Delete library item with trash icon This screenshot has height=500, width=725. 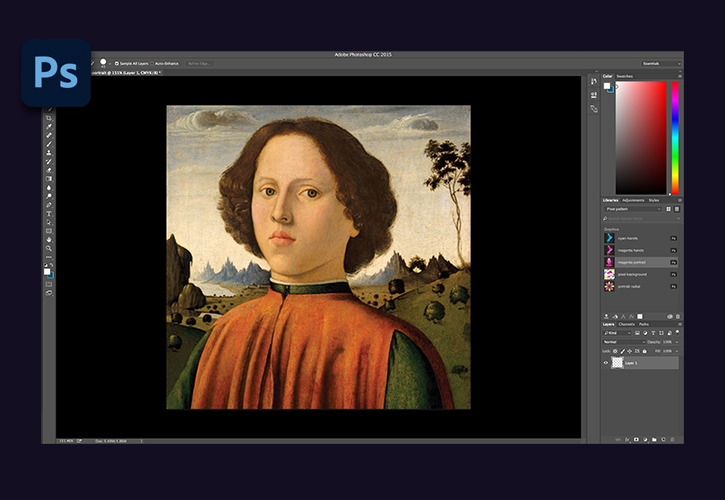tap(678, 316)
